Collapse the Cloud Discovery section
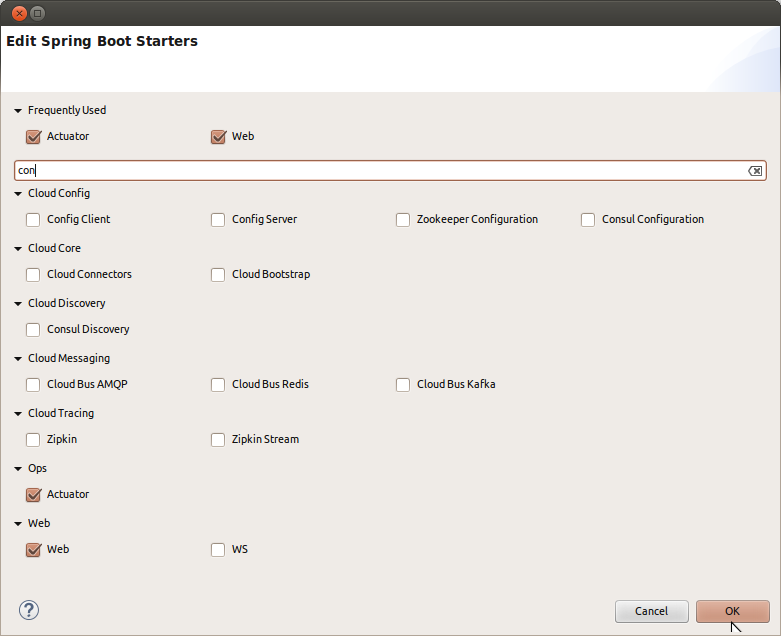The image size is (781, 636). coord(18,304)
